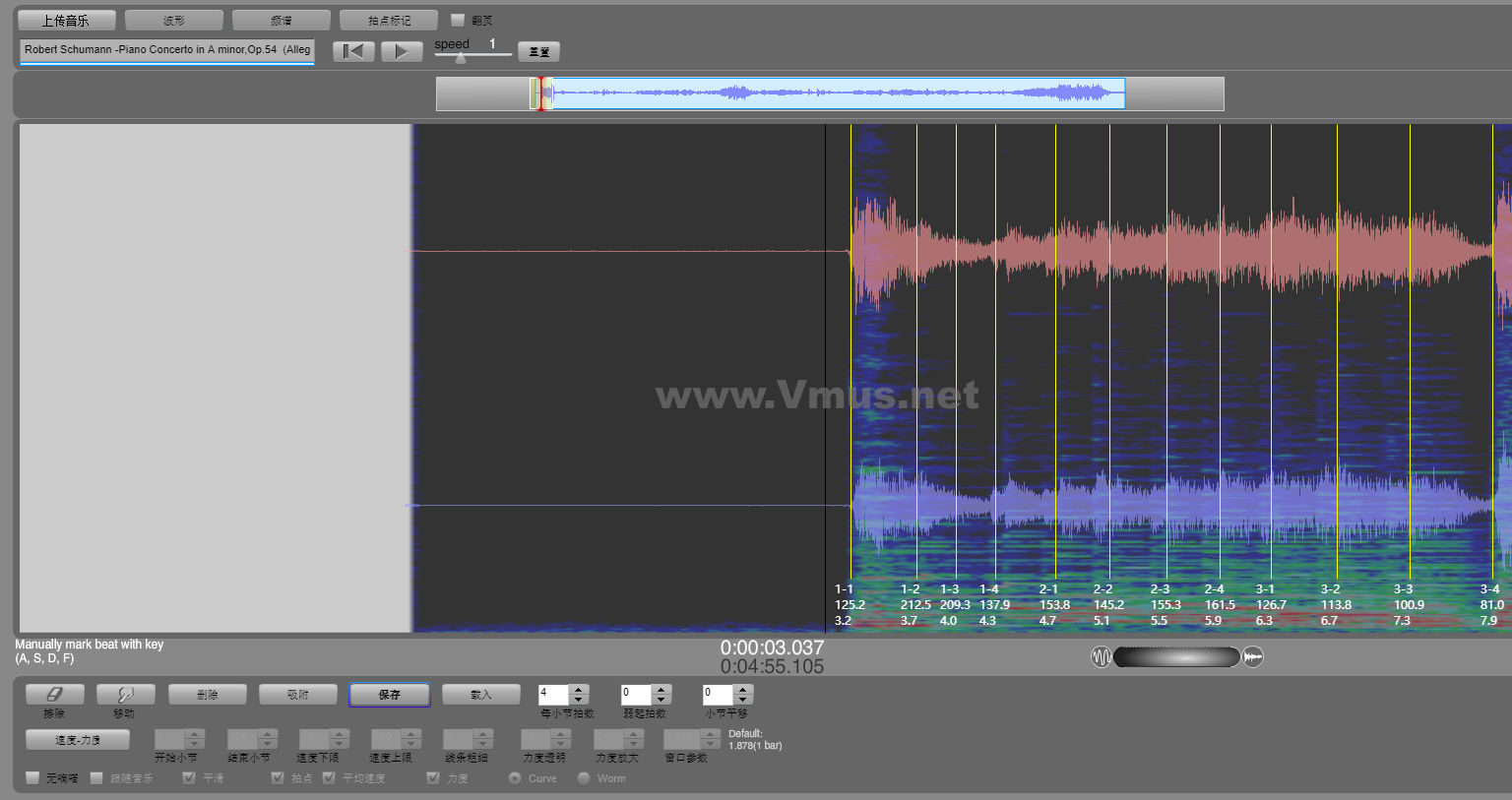Click the eraser (擦除) tool icon

(54, 695)
